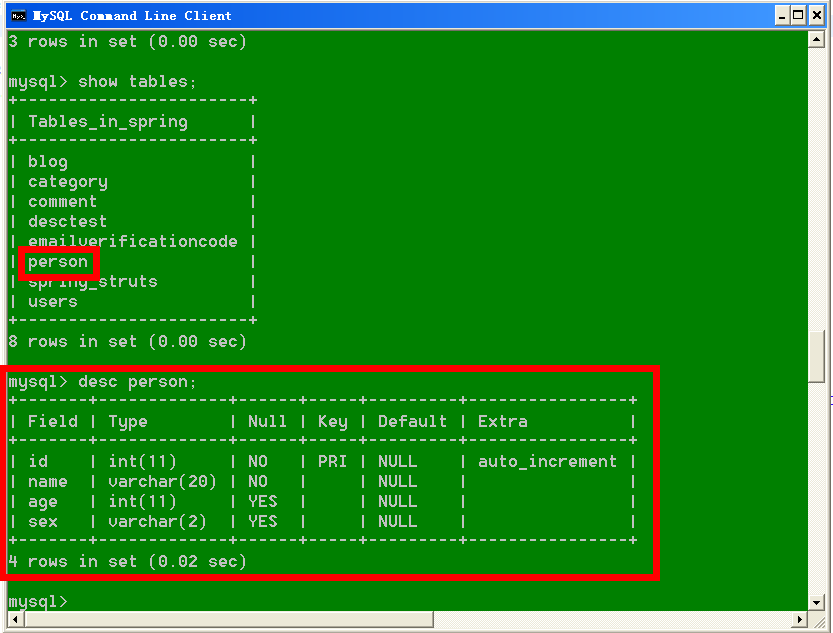Click the 'Extra' column header

coord(503,422)
